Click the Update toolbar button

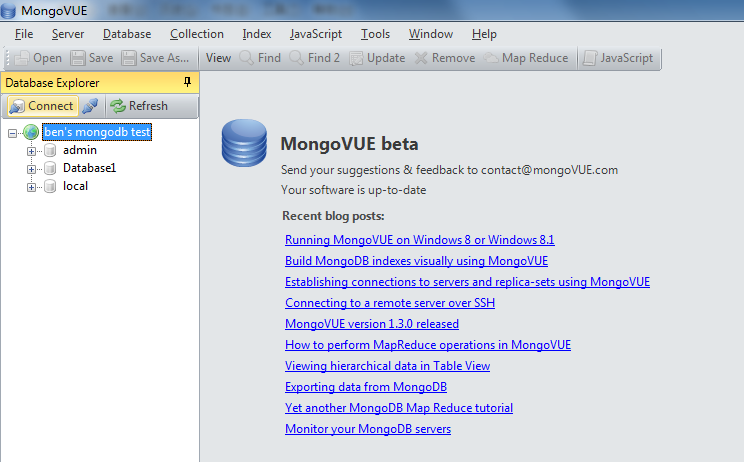378,58
